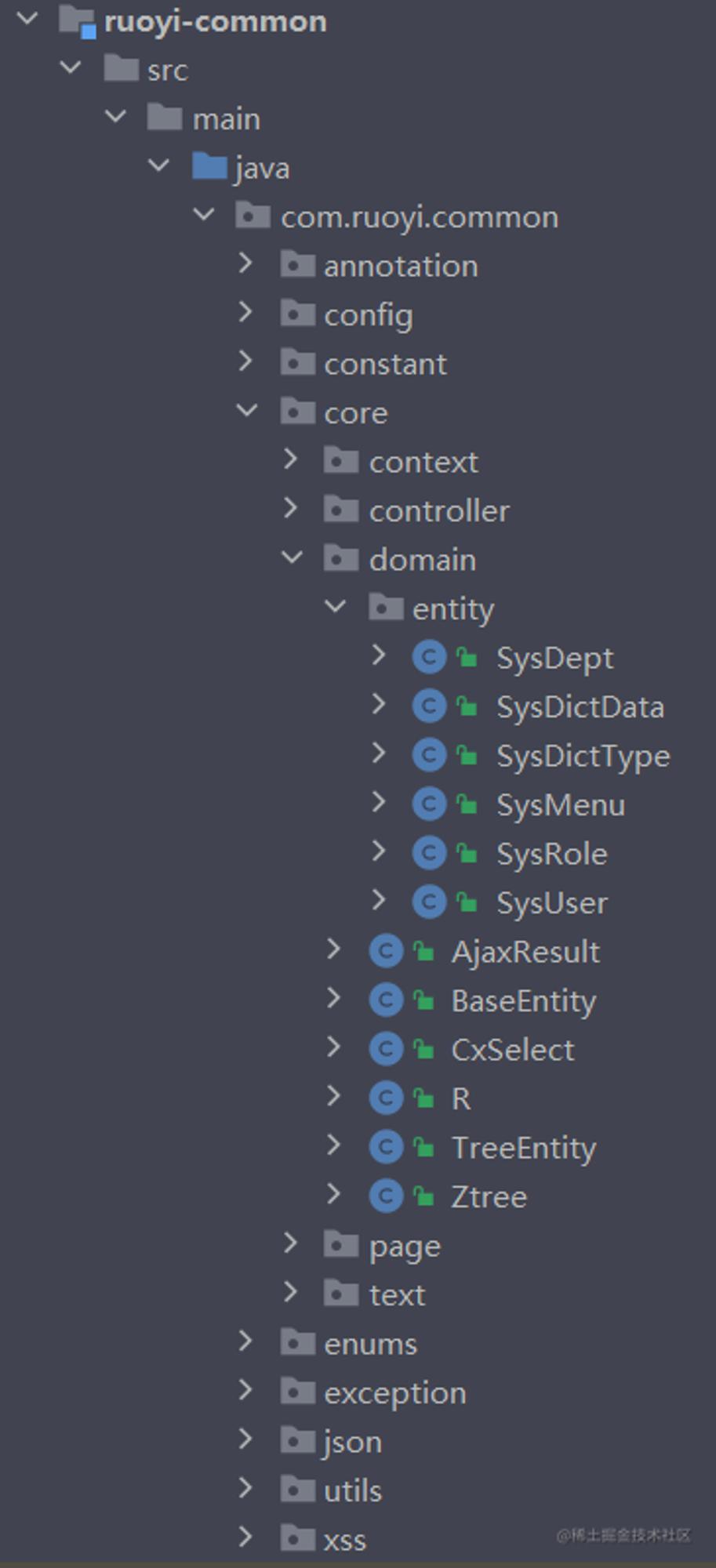The image size is (716, 1568).
Task: Click the AjaxResult class icon
Action: [386, 952]
